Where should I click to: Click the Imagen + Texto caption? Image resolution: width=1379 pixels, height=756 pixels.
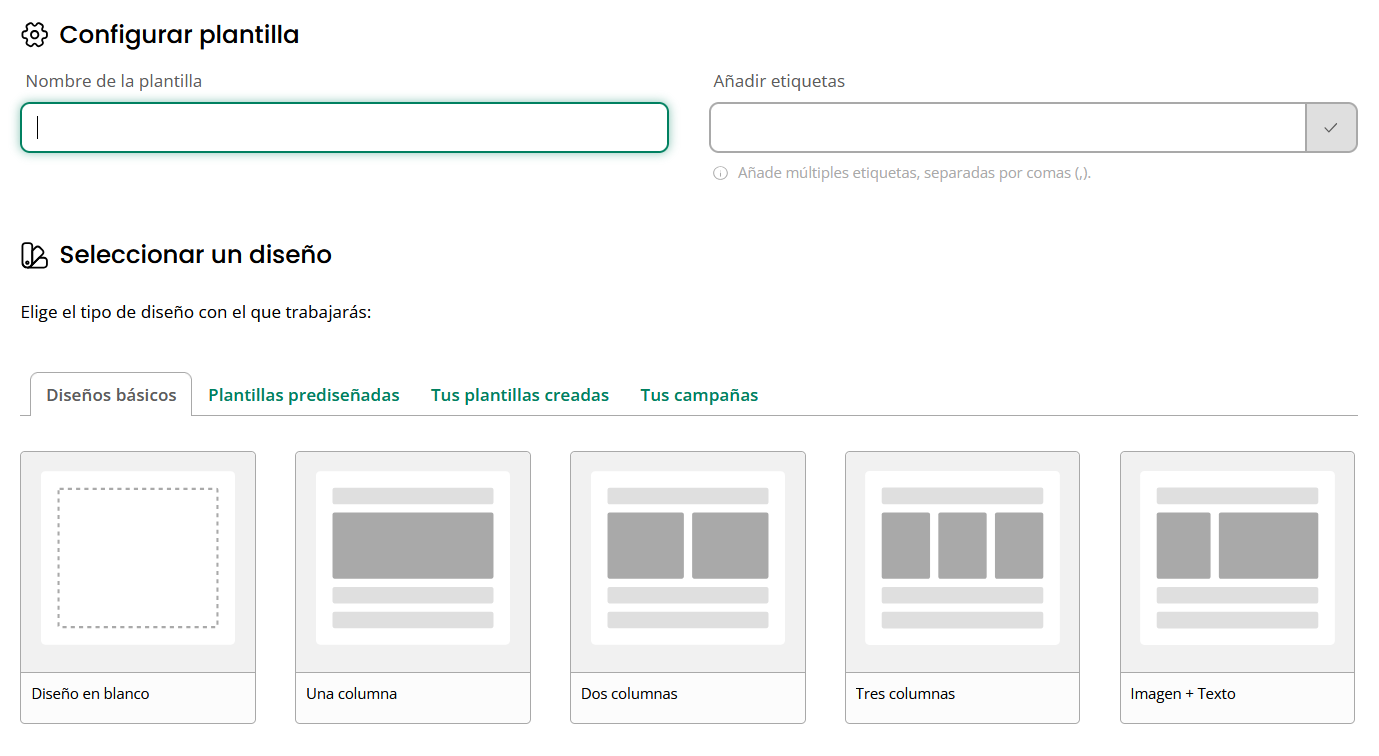[x=1183, y=694]
